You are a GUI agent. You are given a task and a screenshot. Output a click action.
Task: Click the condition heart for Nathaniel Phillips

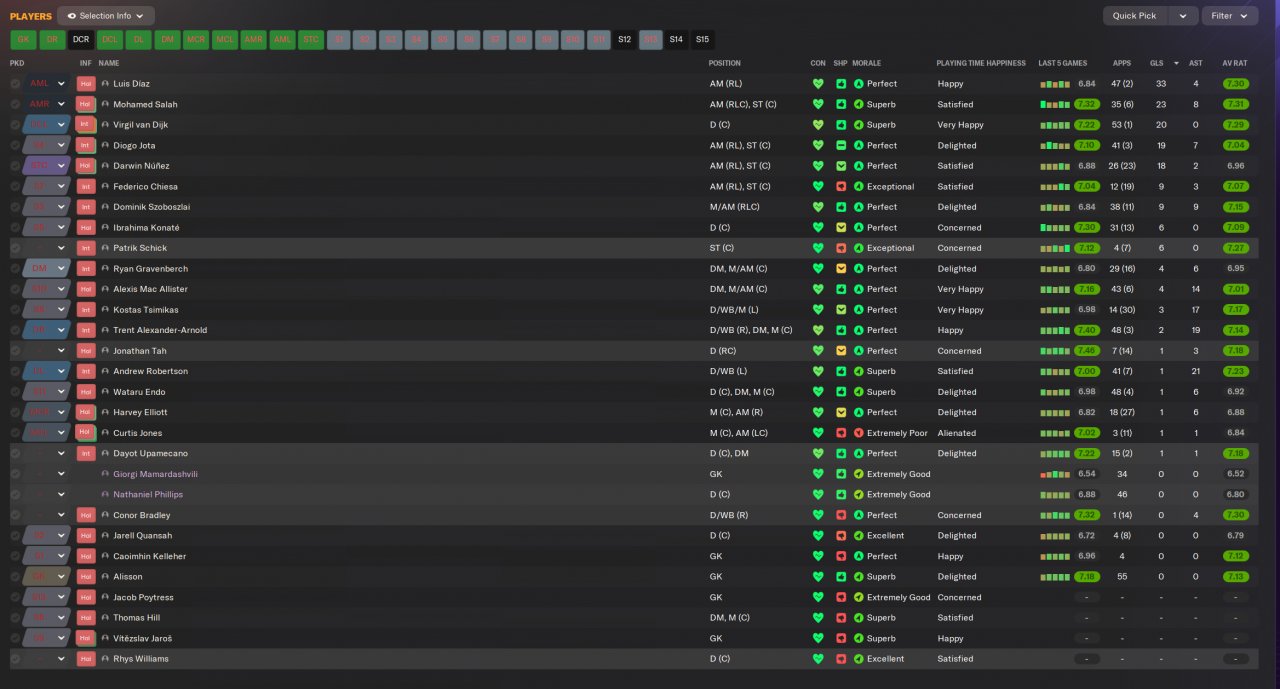(818, 495)
